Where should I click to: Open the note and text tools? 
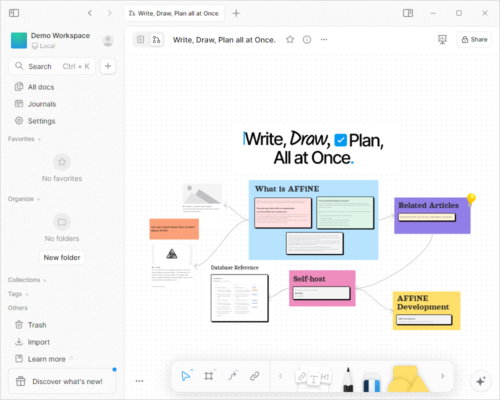313,378
